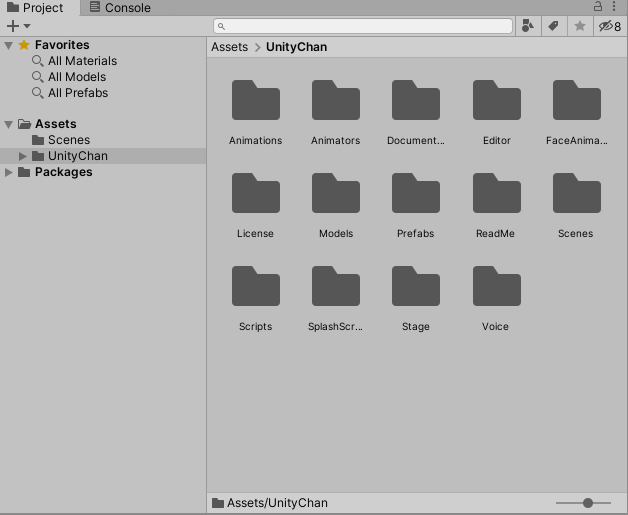The width and height of the screenshot is (628, 515).
Task: Click Search by Type filter icon
Action: 528,26
